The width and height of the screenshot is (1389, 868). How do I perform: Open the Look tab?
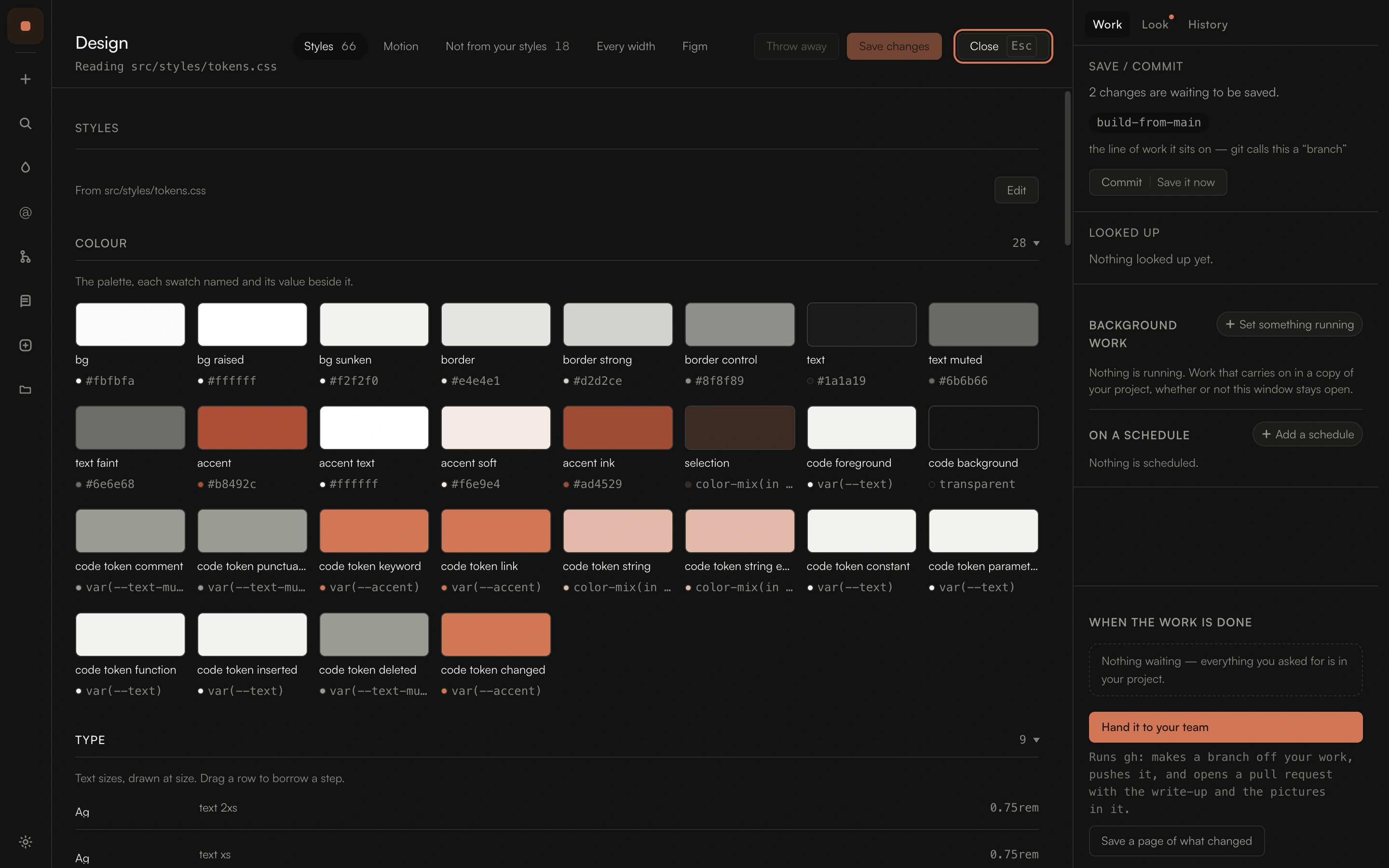tap(1155, 25)
